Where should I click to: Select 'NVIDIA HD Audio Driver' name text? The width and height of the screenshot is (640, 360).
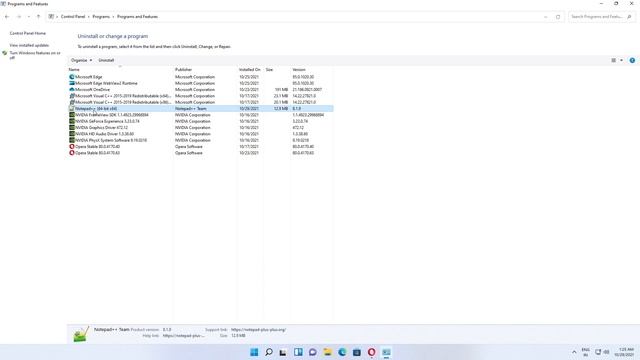(104, 134)
